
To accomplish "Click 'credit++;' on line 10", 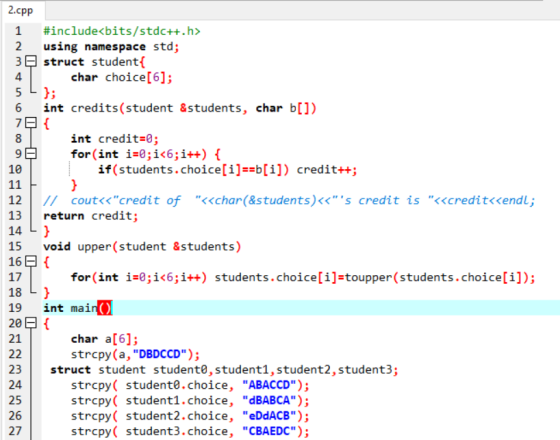I will point(327,169).
